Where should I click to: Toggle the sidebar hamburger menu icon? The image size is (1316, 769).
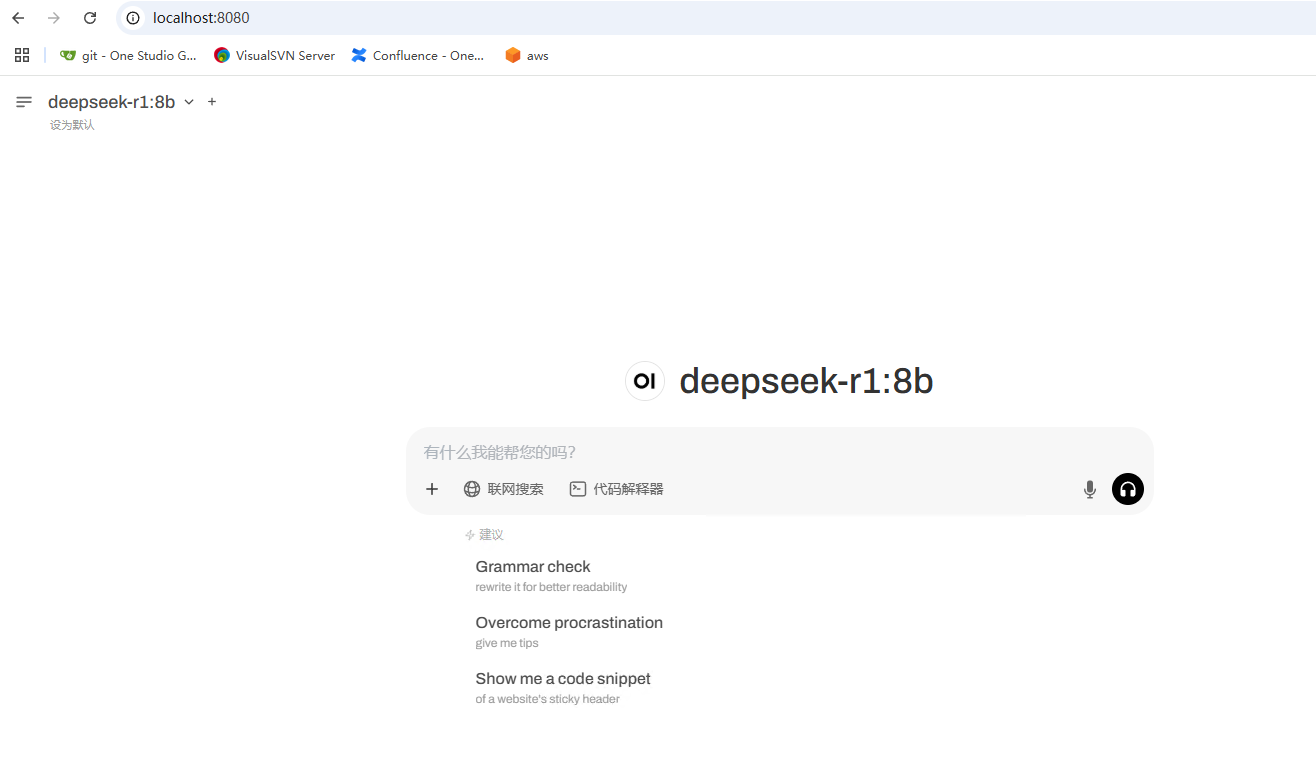[x=24, y=102]
